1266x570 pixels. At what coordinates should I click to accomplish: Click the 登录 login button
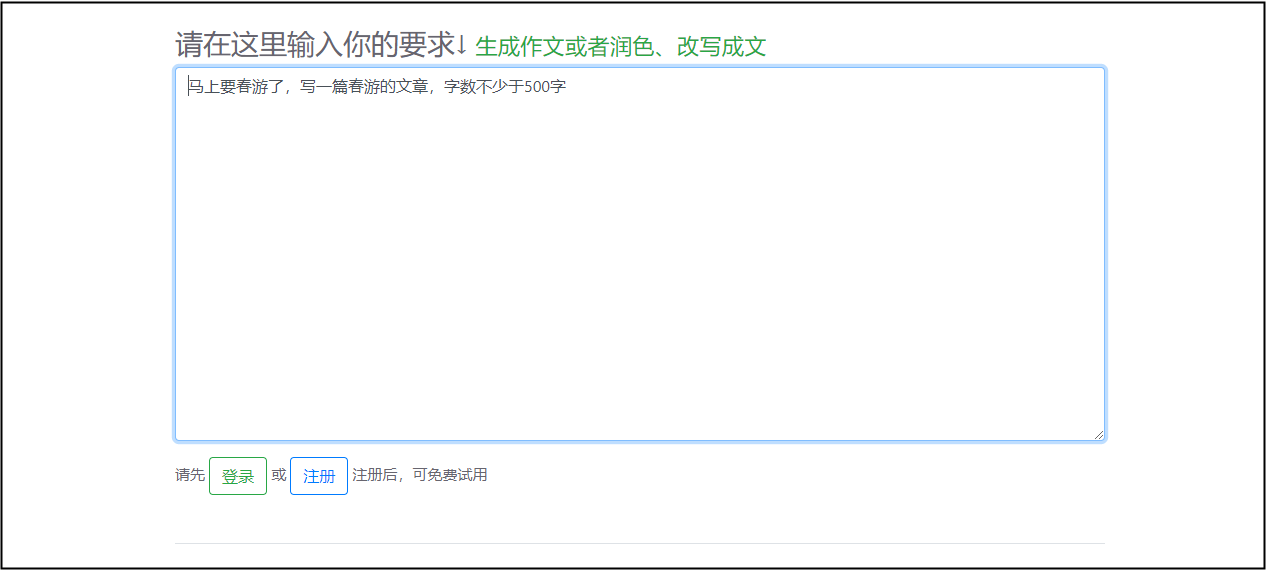click(x=238, y=476)
